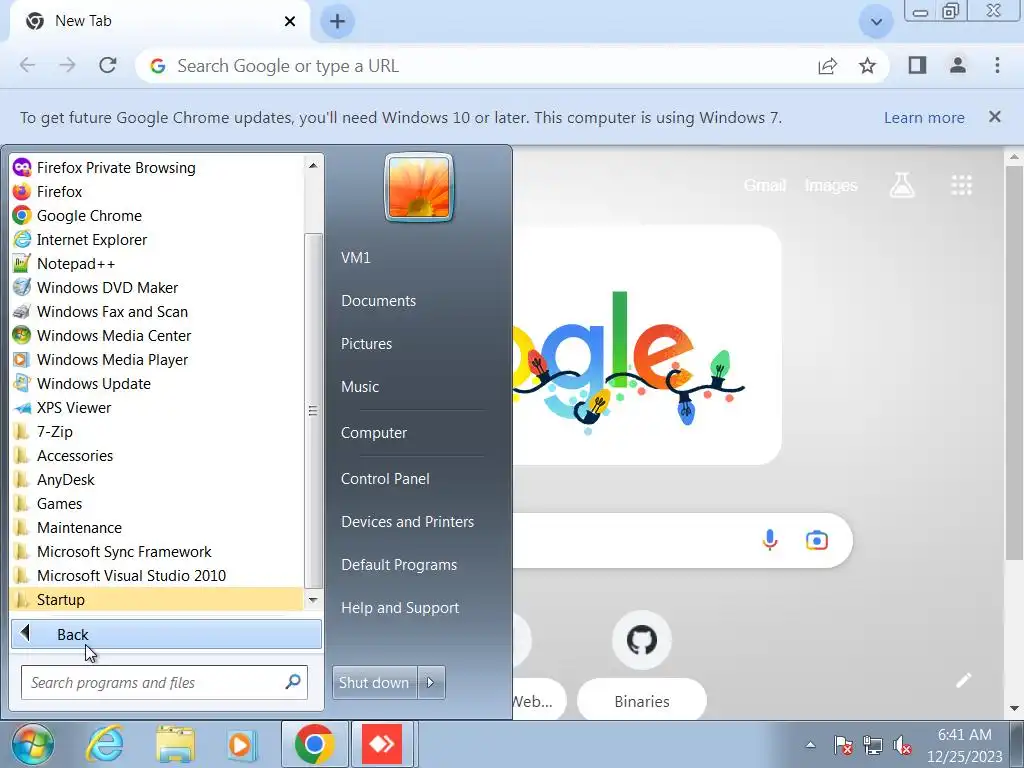Click Chrome's forward navigation arrow
This screenshot has height=768, width=1024.
[67, 65]
